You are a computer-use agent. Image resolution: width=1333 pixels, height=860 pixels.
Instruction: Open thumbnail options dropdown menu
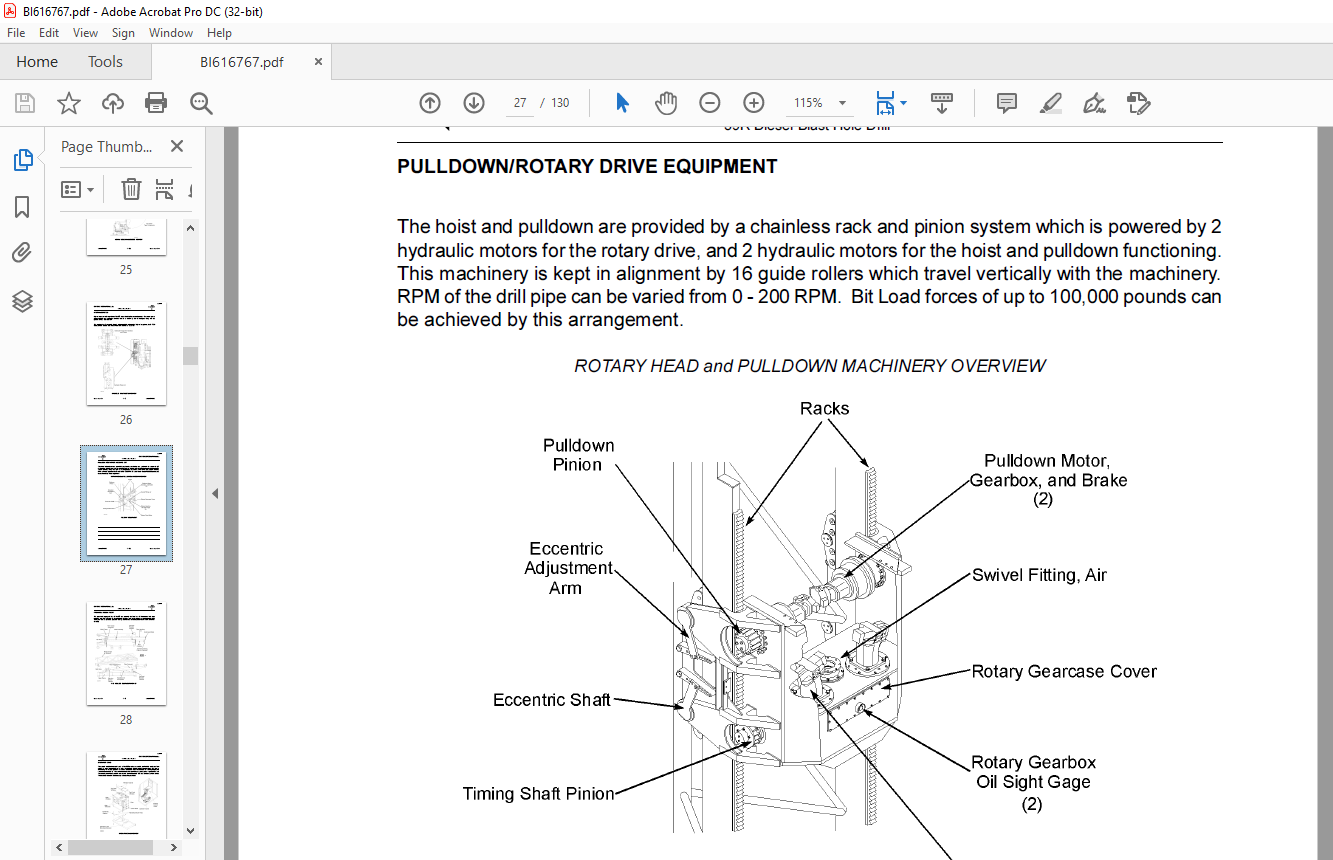78,189
